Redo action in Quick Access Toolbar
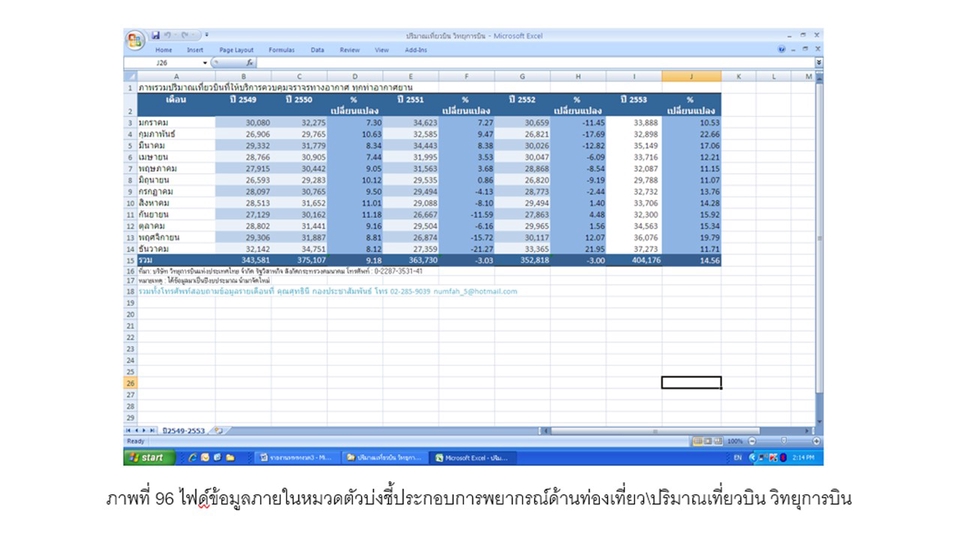The image size is (960, 540). 184,36
